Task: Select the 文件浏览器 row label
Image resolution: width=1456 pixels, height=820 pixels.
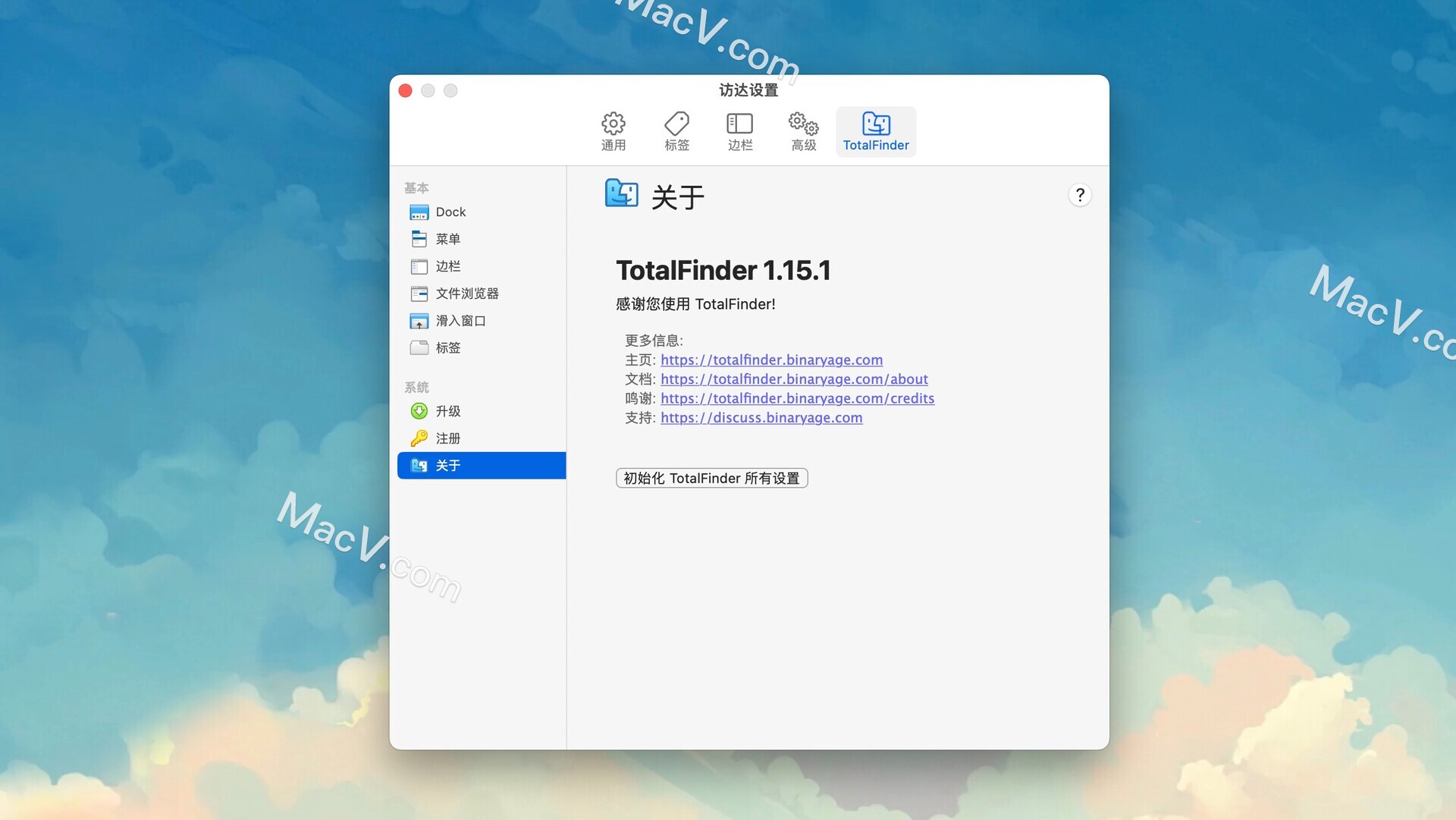Action: pyautogui.click(x=467, y=294)
